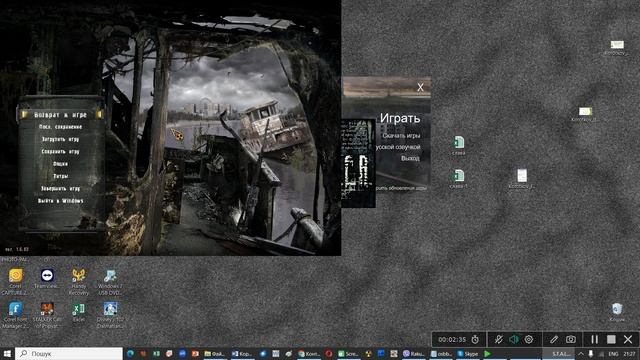The height and width of the screenshot is (360, 640).
Task: Open the Excel desktop shortcut
Action: [x=78, y=312]
